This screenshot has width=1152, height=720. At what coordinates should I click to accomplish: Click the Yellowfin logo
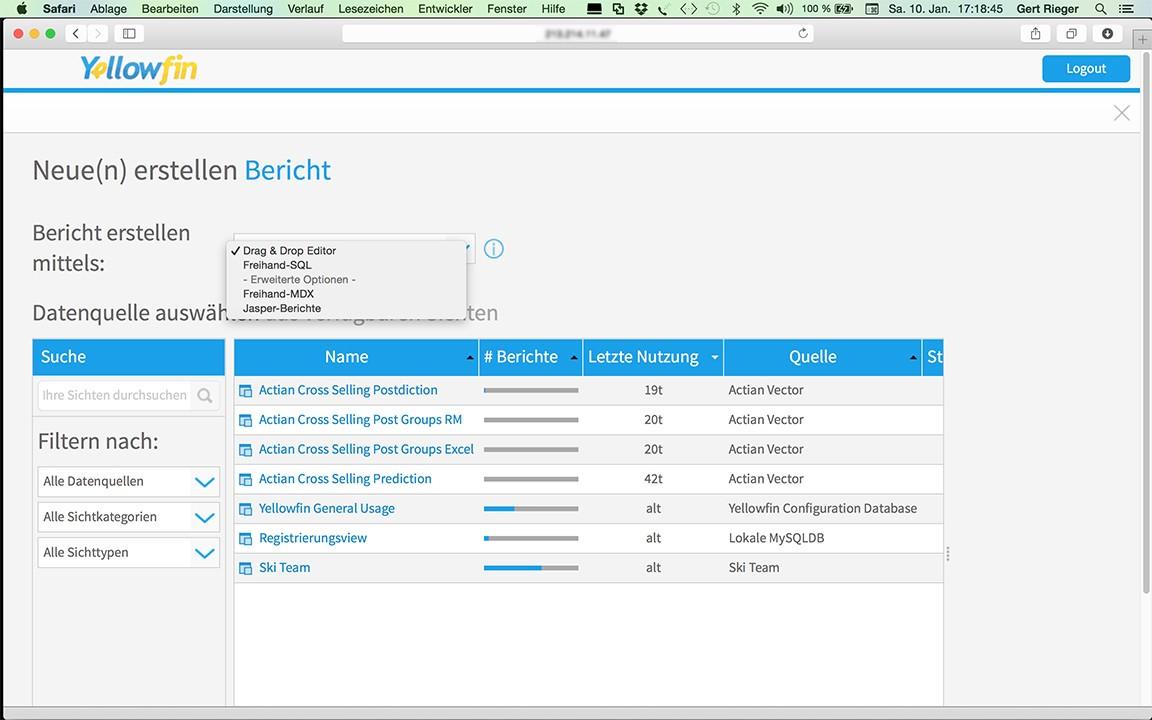139,69
